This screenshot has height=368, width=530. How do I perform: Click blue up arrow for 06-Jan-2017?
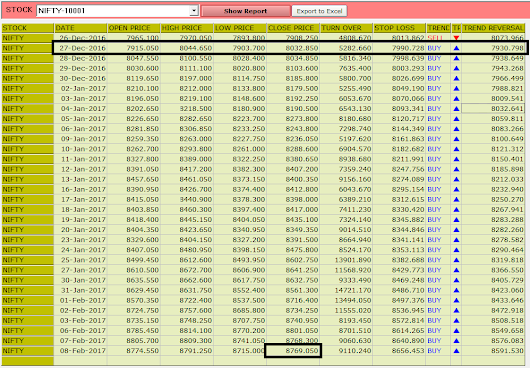456,129
